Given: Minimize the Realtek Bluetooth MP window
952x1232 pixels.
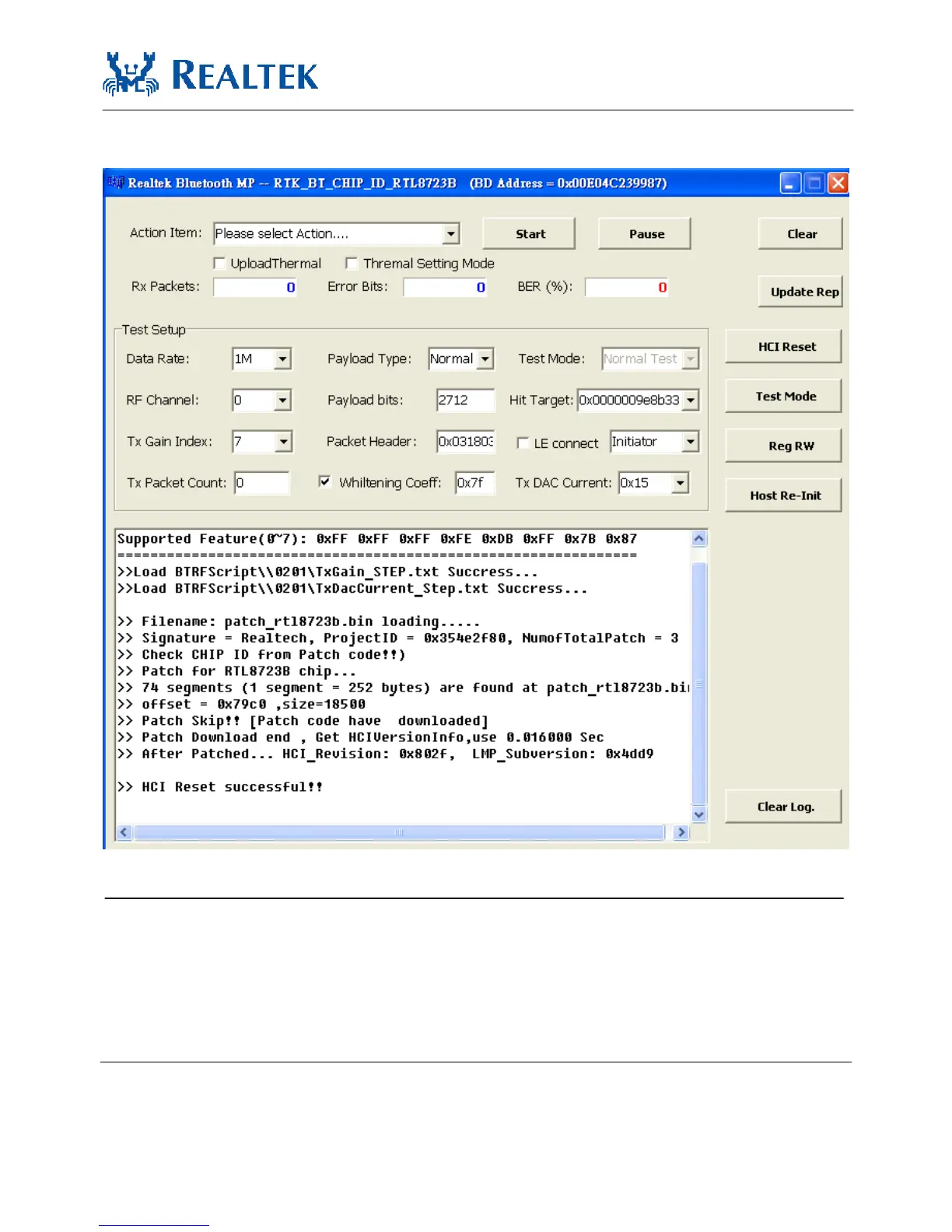Looking at the screenshot, I should click(790, 184).
